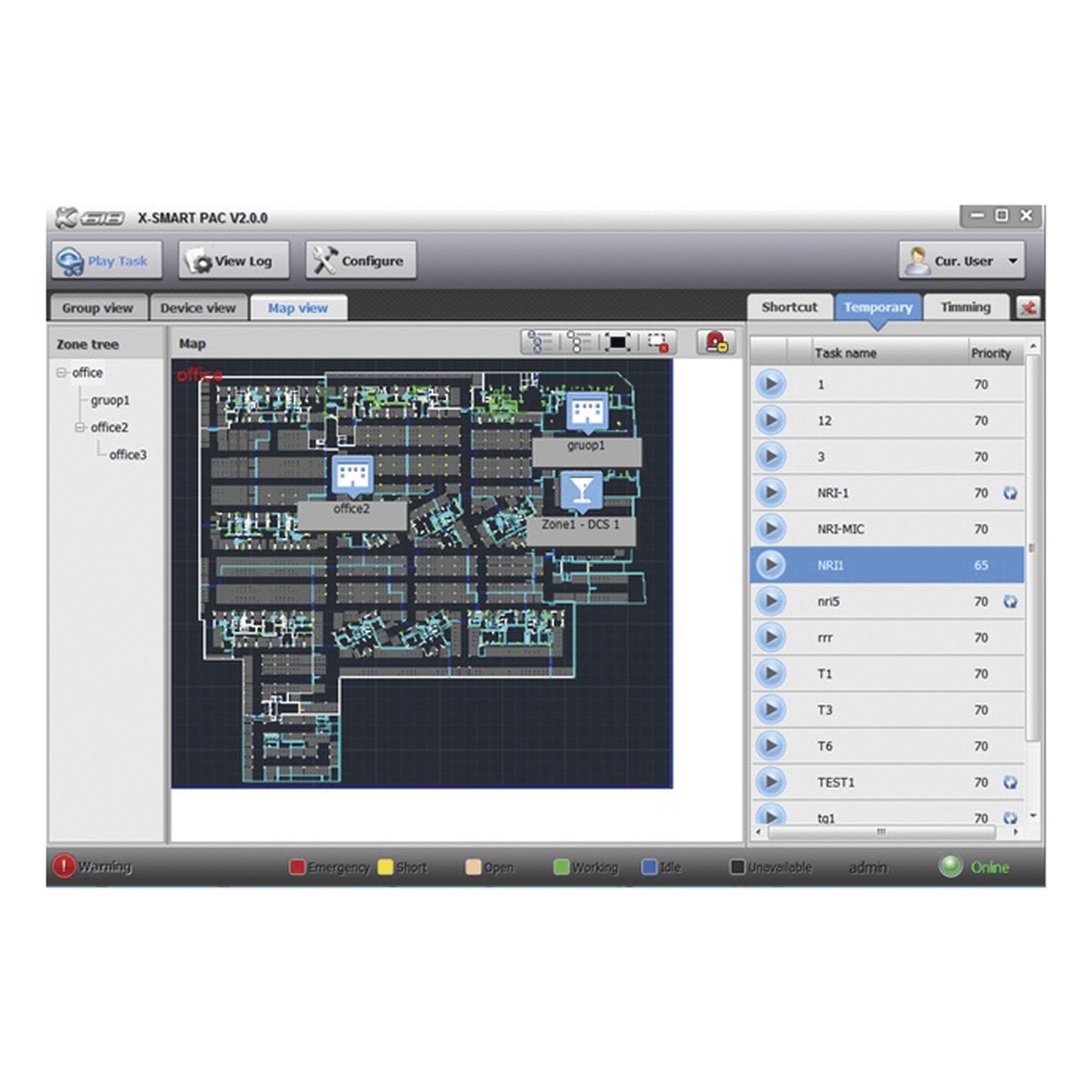Click the scroll up arrow of task list

click(x=1032, y=346)
